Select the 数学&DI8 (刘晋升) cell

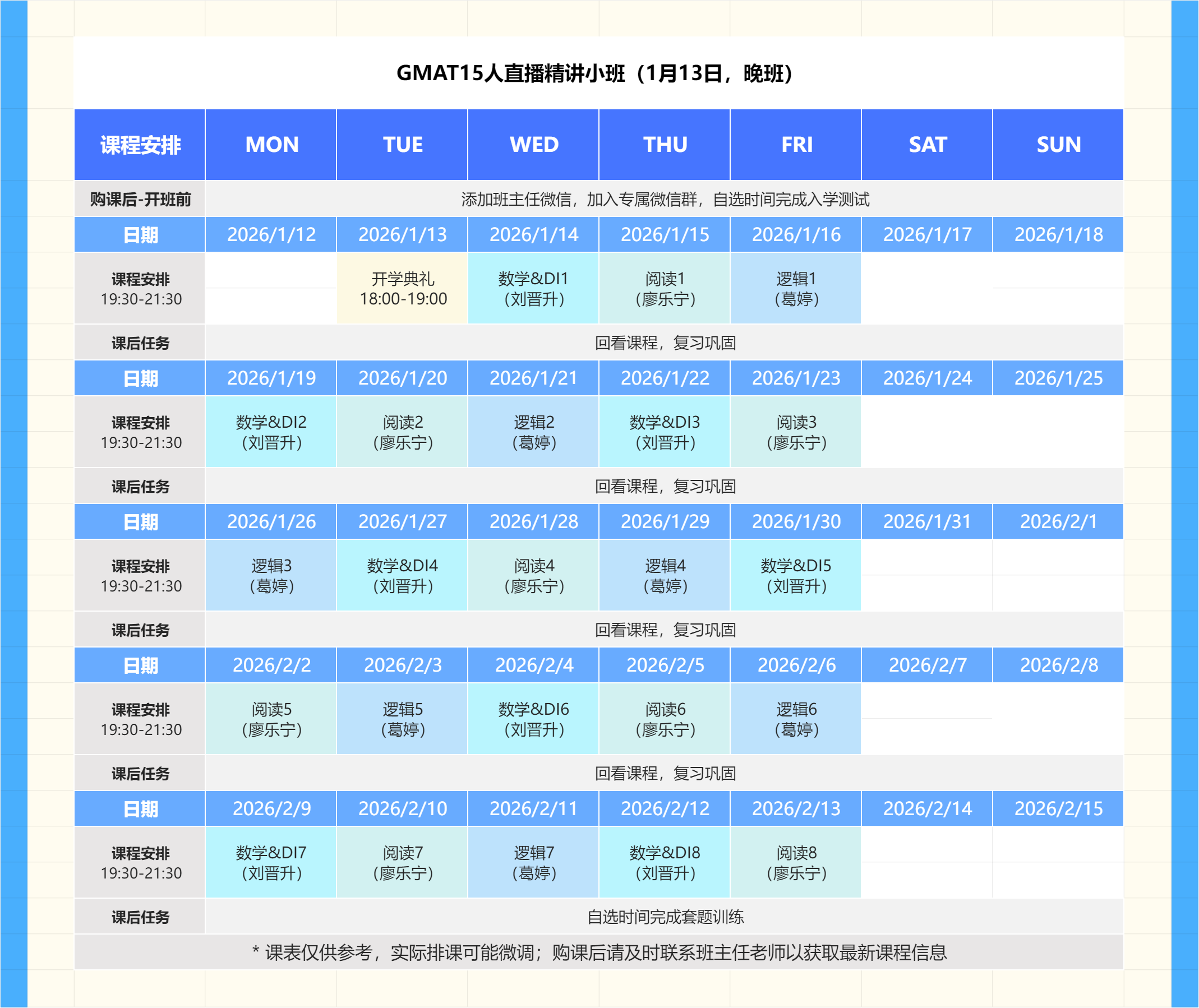pyautogui.click(x=665, y=862)
